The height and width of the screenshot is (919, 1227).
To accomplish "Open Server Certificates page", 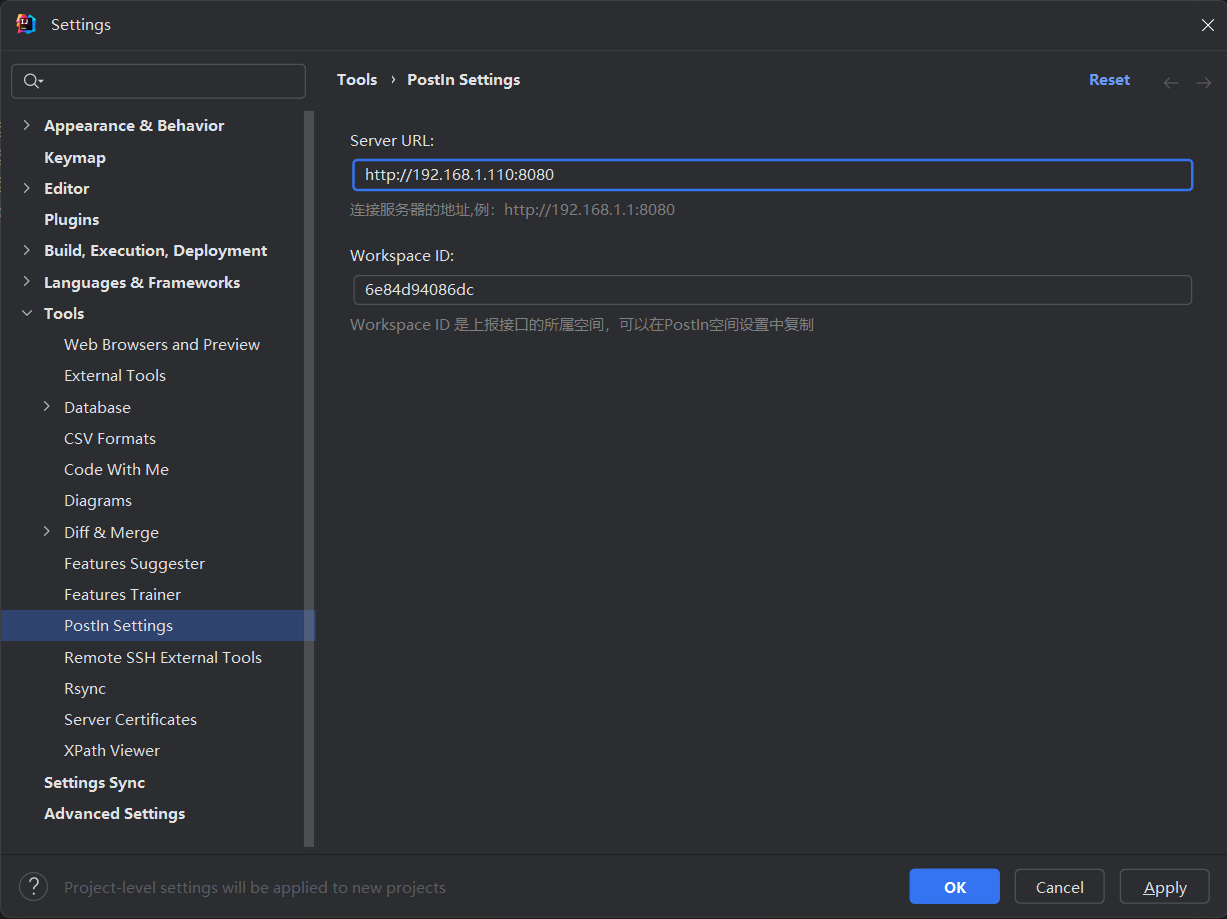I will coord(130,719).
